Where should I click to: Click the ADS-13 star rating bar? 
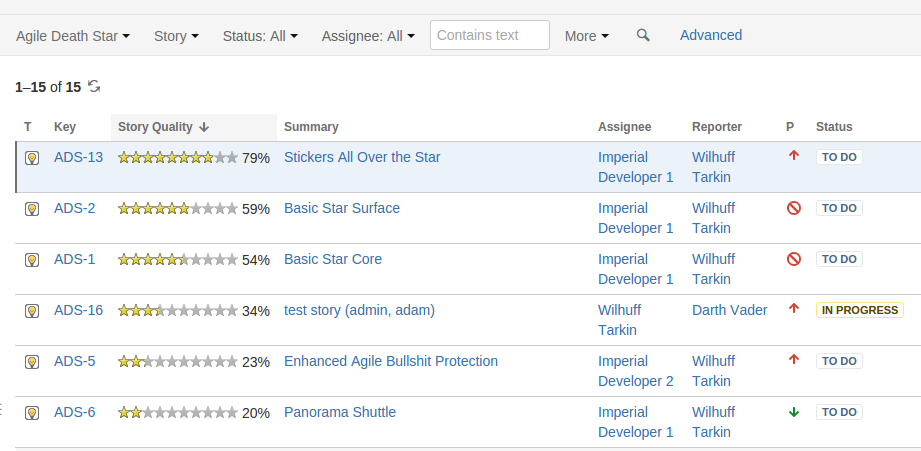tap(178, 158)
